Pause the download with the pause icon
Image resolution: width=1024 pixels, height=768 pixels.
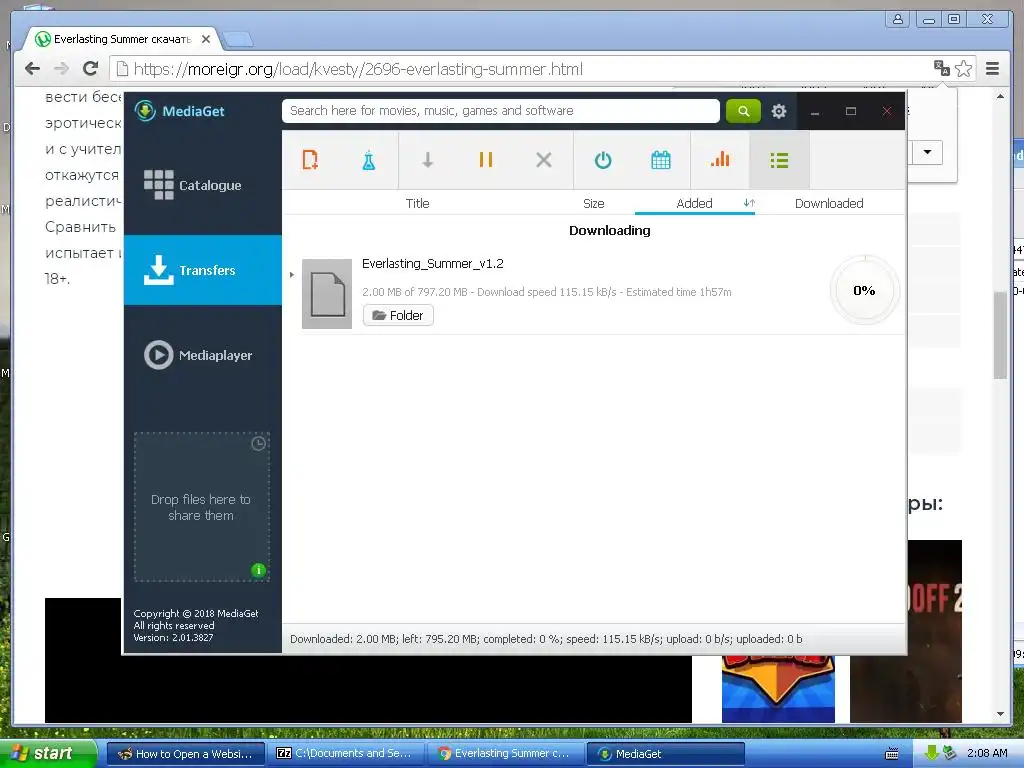point(485,160)
